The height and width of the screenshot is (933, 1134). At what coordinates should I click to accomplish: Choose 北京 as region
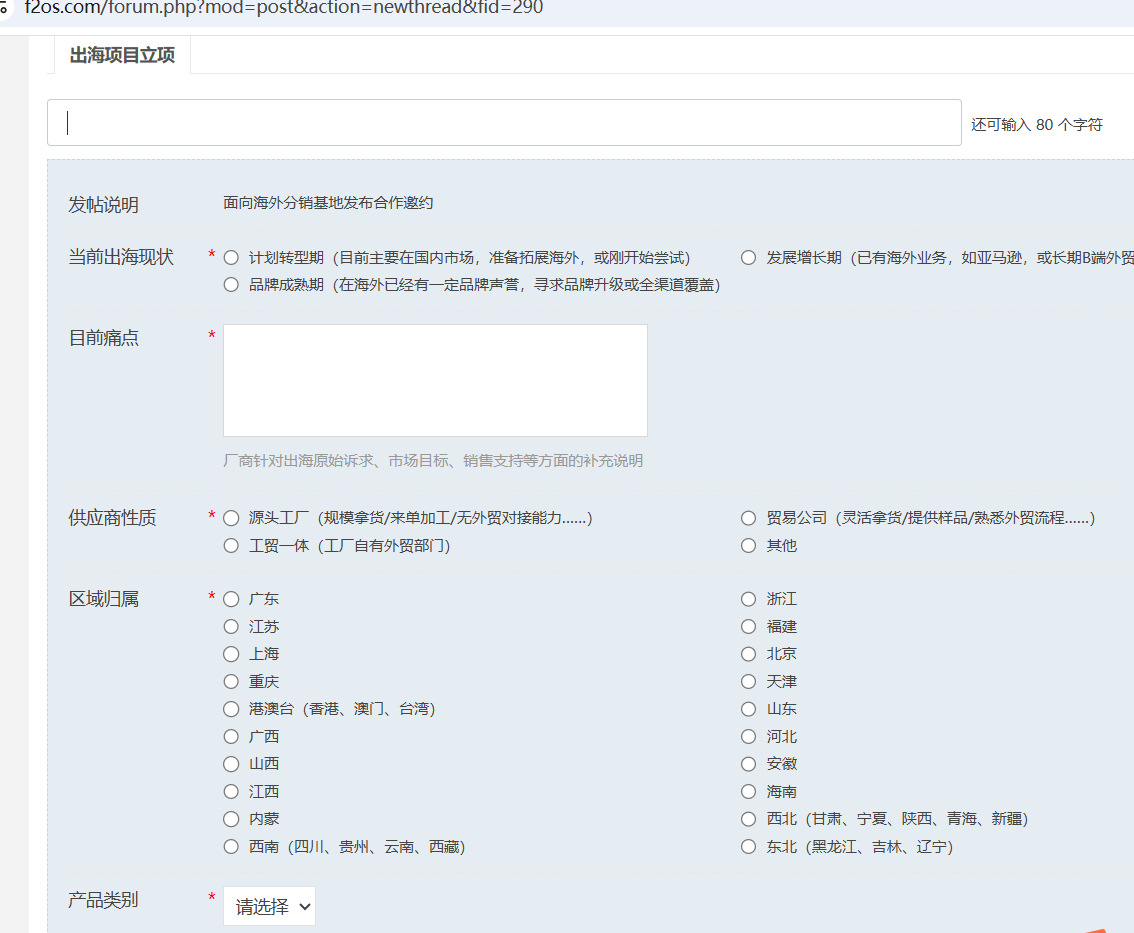coord(748,654)
